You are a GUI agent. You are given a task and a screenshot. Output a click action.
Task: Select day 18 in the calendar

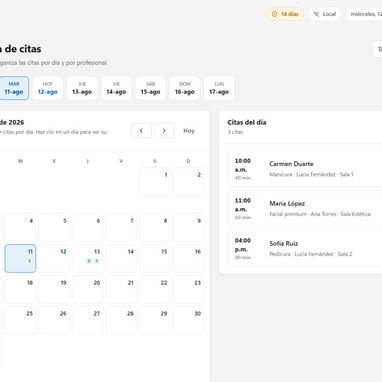20,289
